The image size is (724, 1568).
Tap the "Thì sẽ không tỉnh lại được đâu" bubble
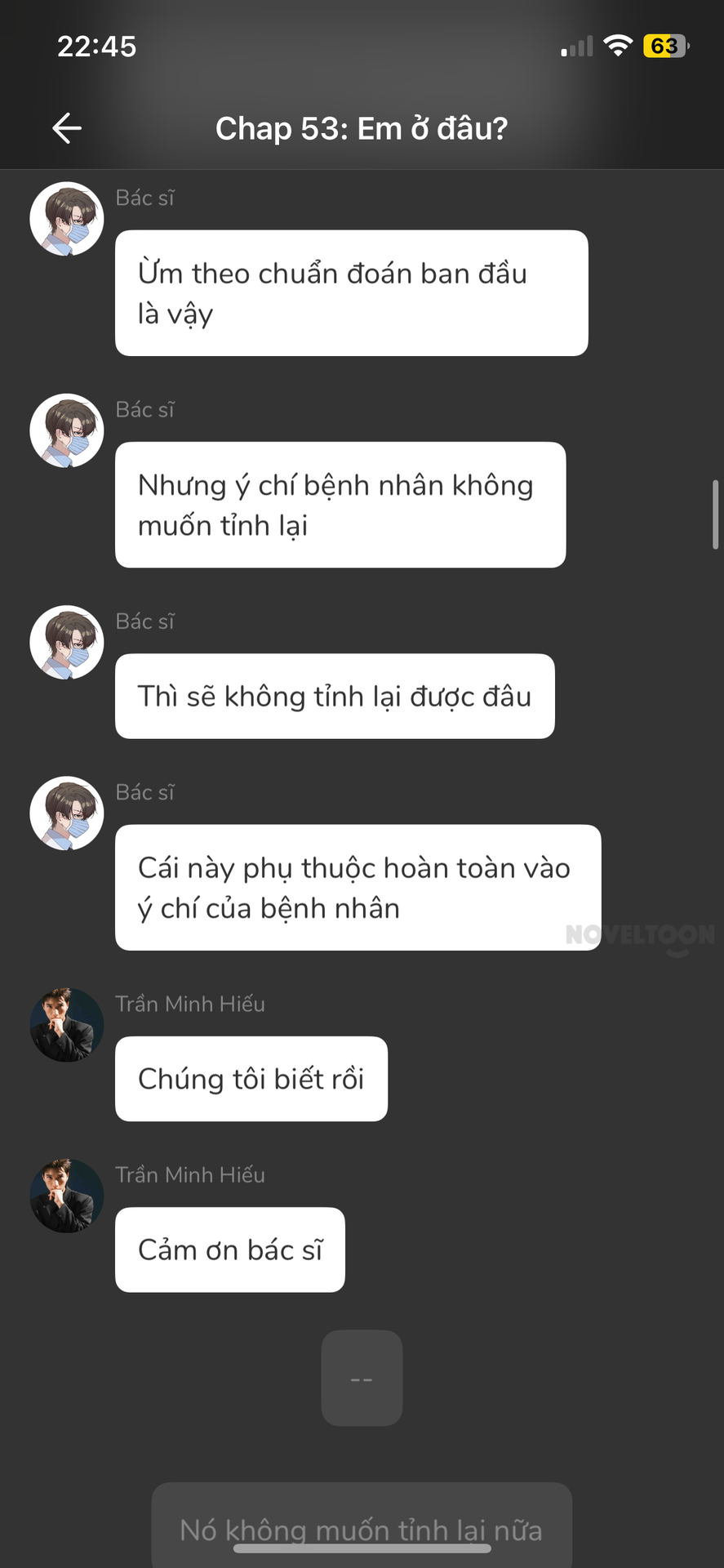pyautogui.click(x=335, y=697)
